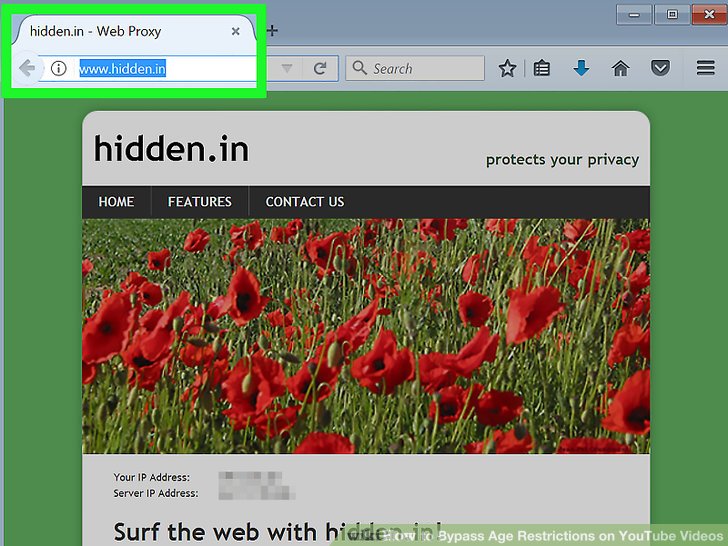Open HOME in site navigation

point(117,202)
